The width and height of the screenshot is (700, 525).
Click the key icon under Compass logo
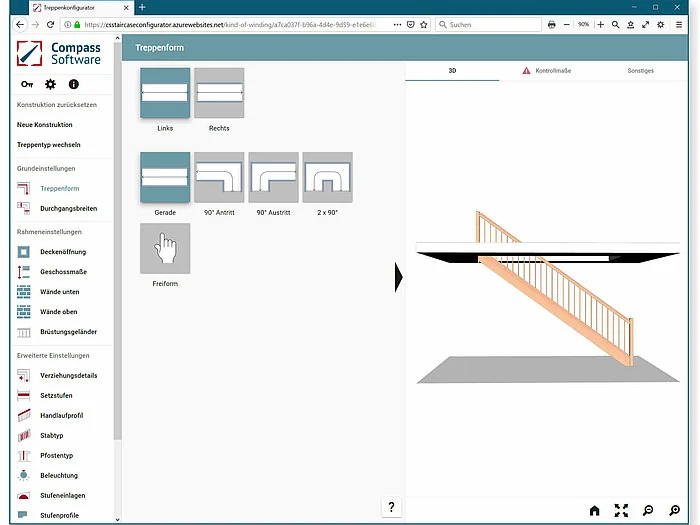coord(27,84)
